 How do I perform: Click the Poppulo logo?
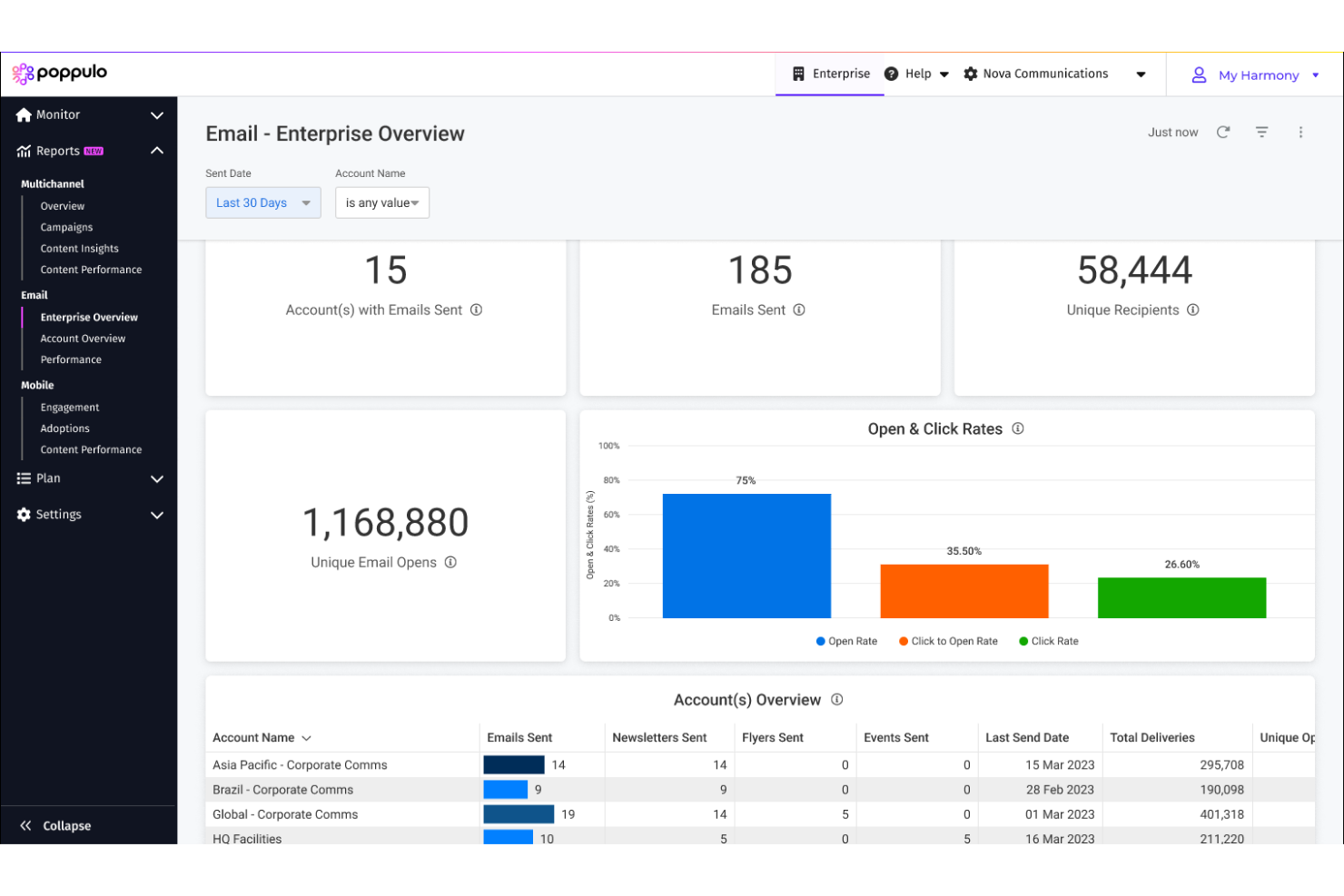[60, 74]
